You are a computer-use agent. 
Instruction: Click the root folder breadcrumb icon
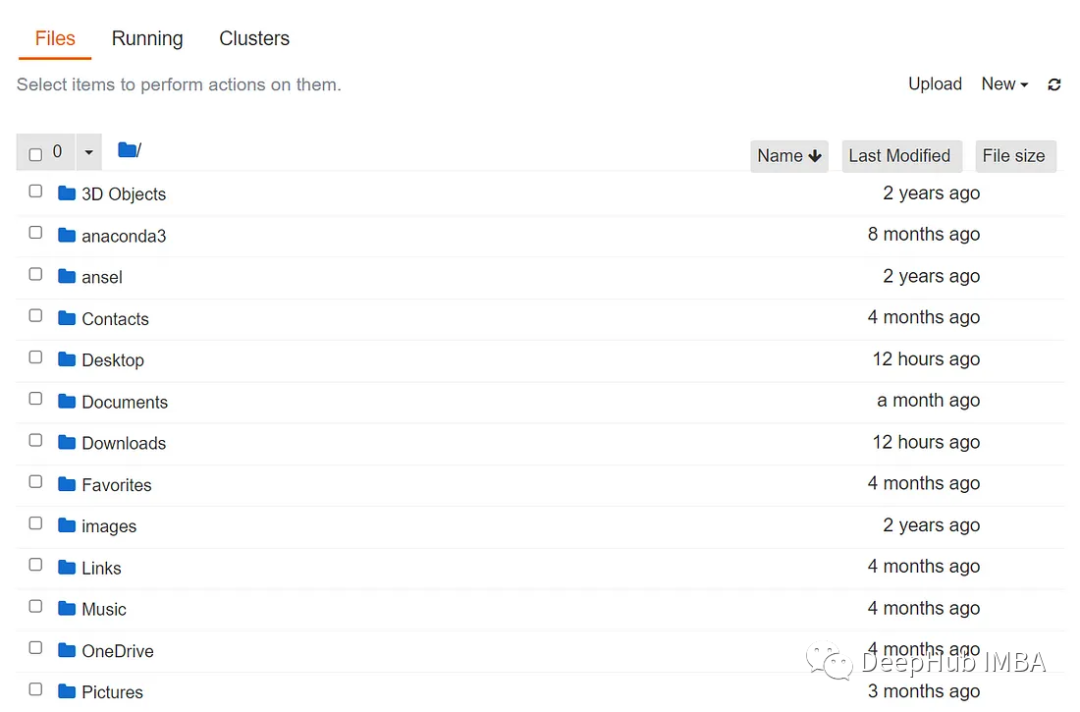(x=127, y=150)
